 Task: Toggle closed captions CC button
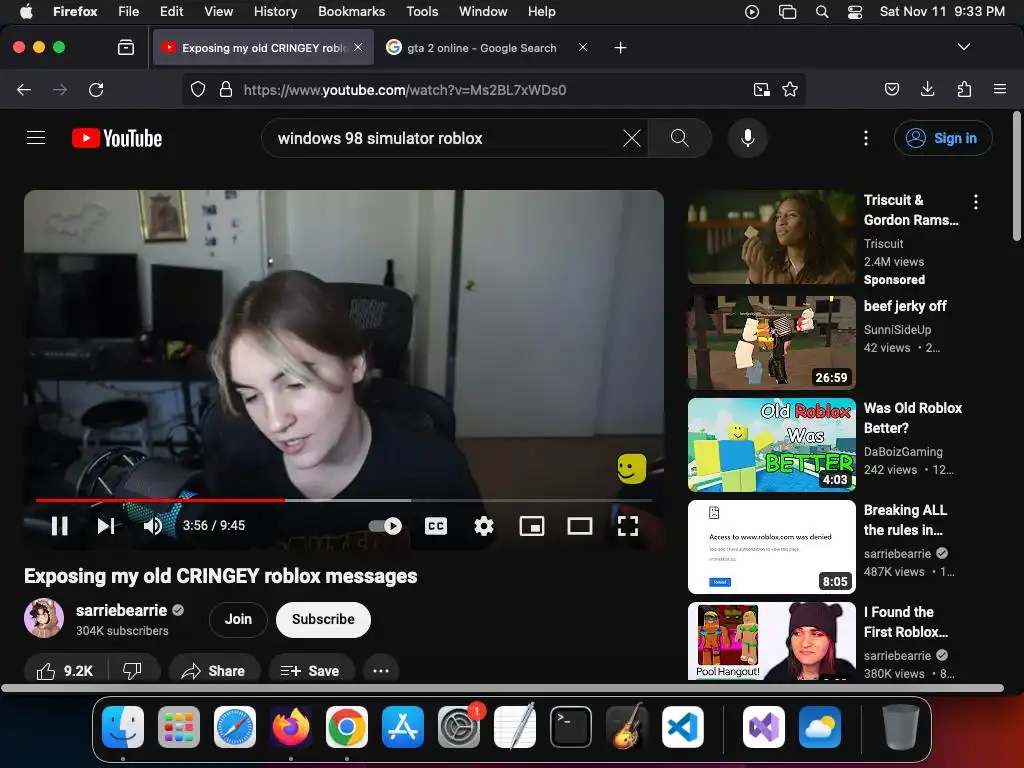point(436,526)
